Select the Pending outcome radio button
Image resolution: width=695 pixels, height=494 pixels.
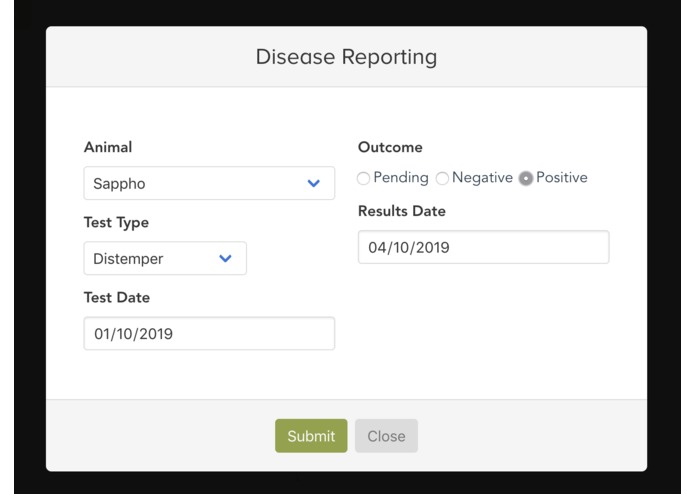(363, 178)
